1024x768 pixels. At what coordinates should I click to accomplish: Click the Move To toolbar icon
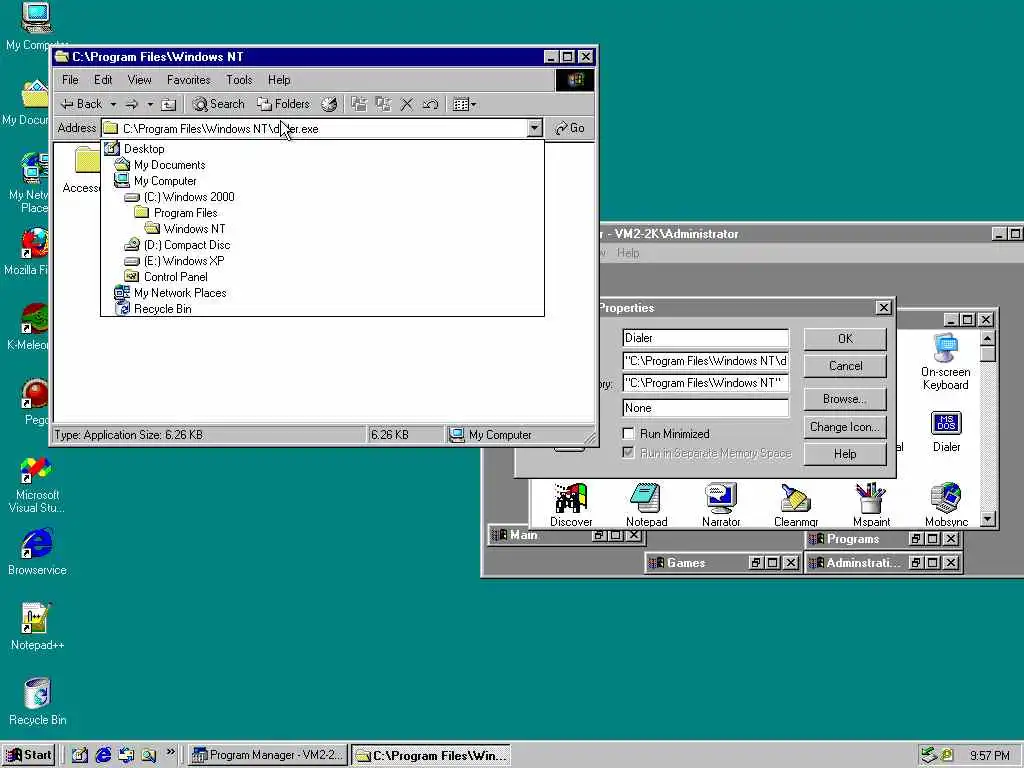pyautogui.click(x=359, y=104)
